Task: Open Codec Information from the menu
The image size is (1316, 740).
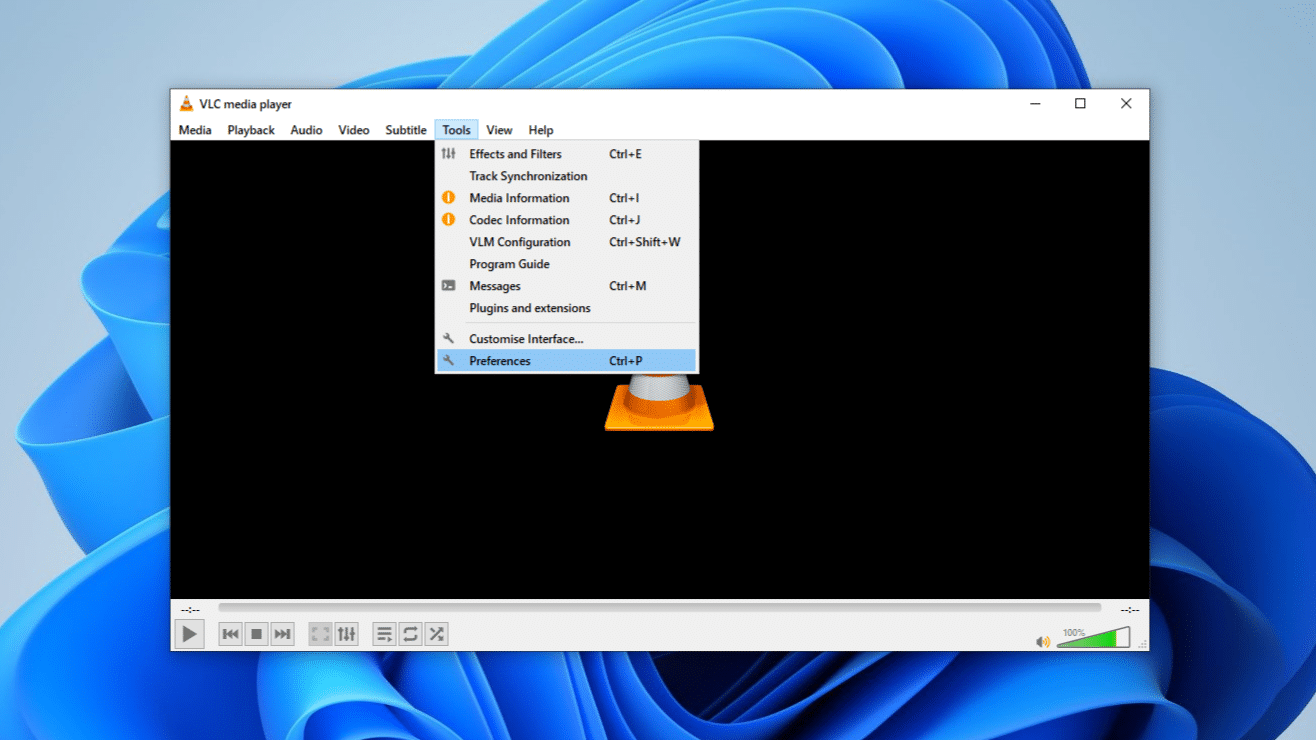Action: pyautogui.click(x=567, y=220)
